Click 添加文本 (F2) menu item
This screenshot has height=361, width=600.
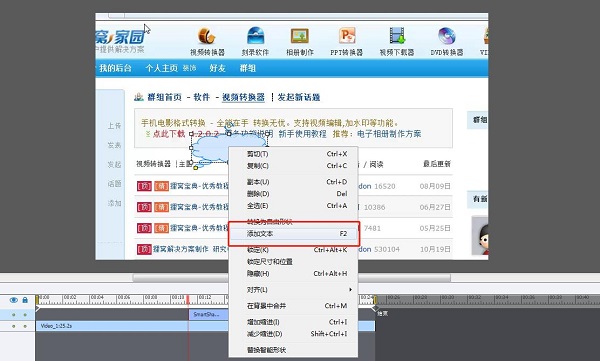(x=293, y=234)
